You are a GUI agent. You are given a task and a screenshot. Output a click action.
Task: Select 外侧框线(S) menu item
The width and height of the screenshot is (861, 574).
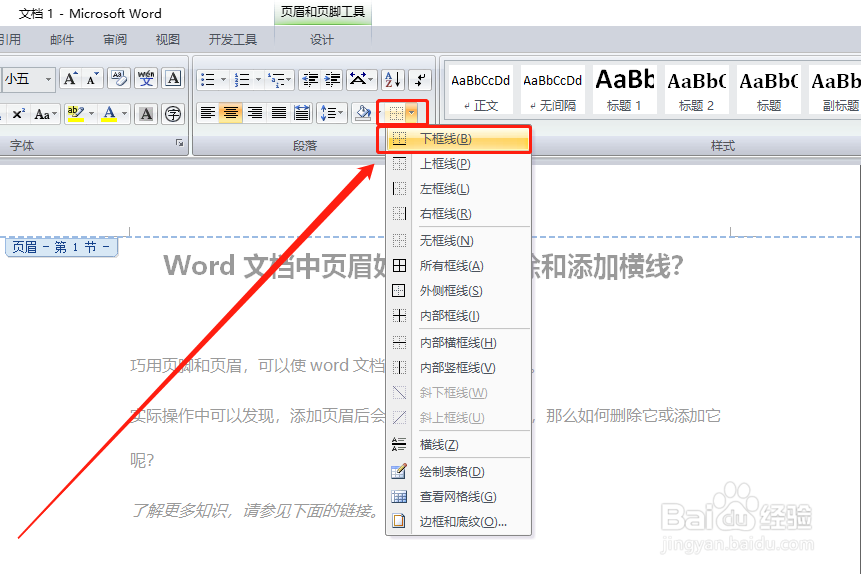(458, 291)
